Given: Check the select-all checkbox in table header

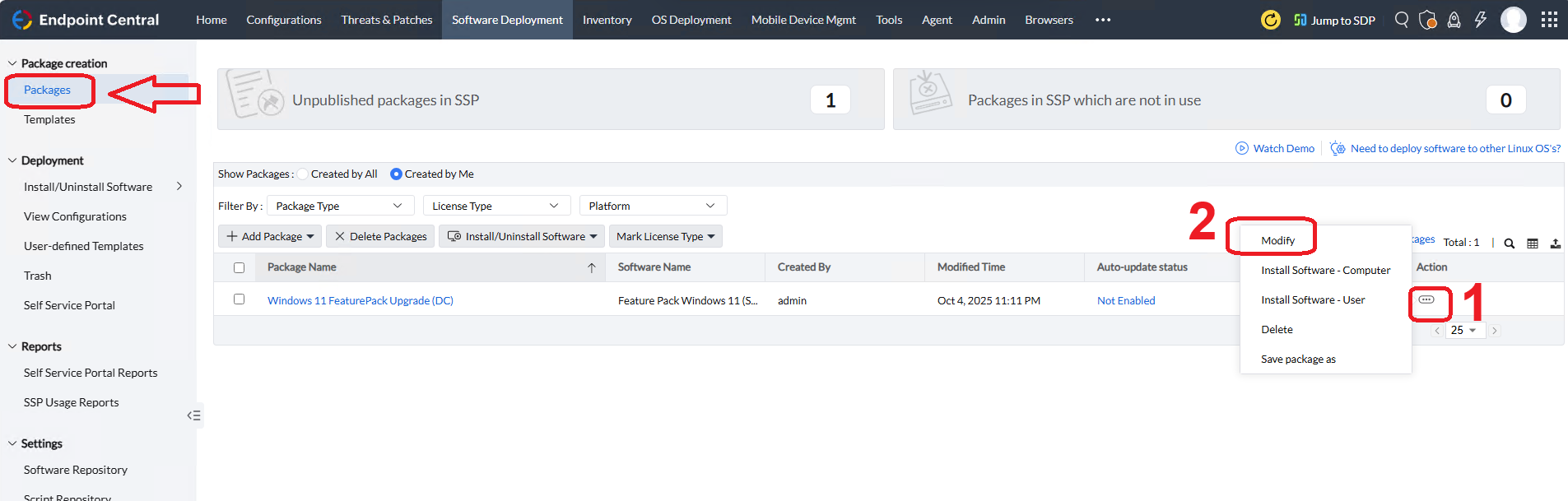Looking at the screenshot, I should point(239,267).
